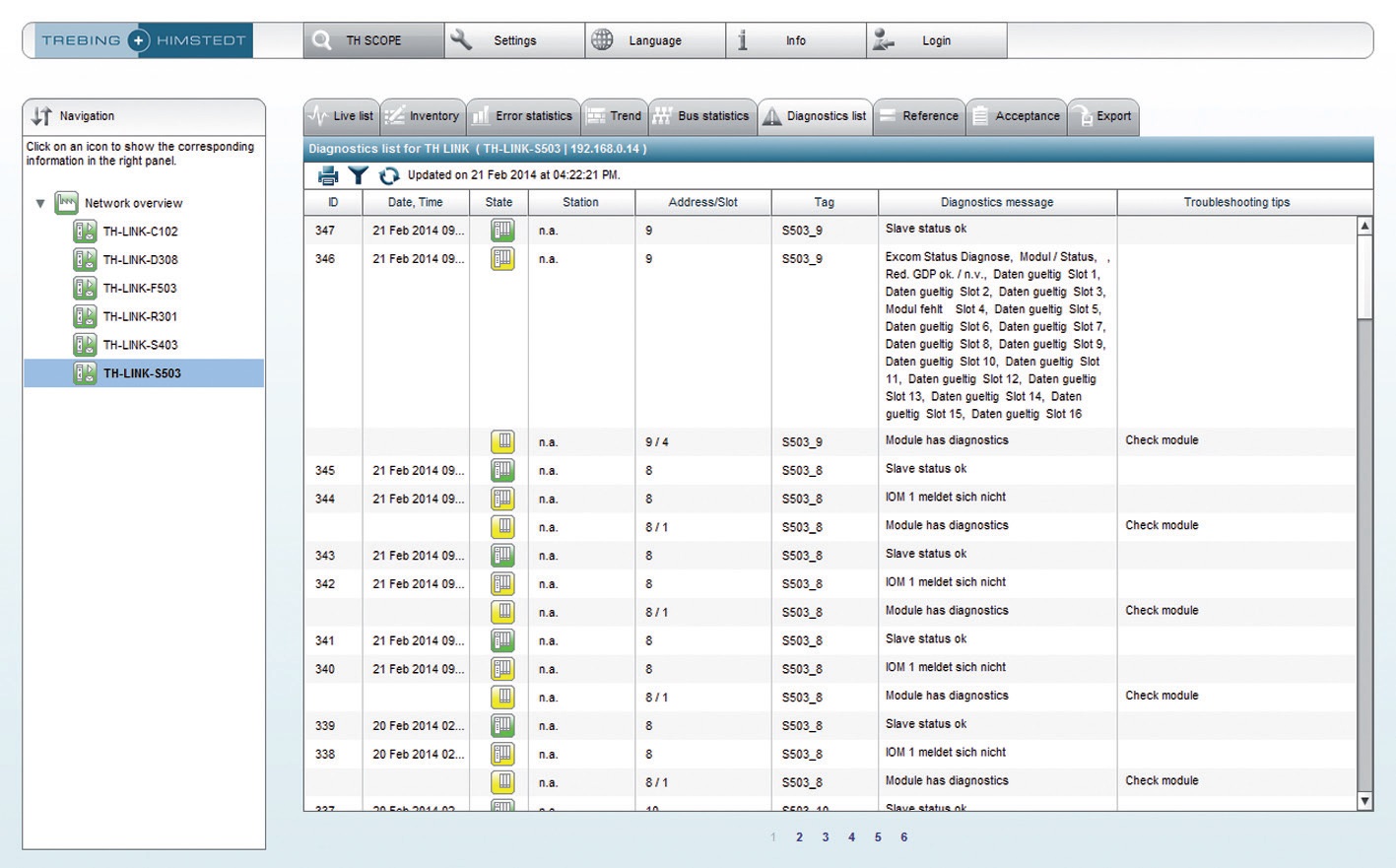Click 'Slave status ok' message of entry 347

pos(926,229)
